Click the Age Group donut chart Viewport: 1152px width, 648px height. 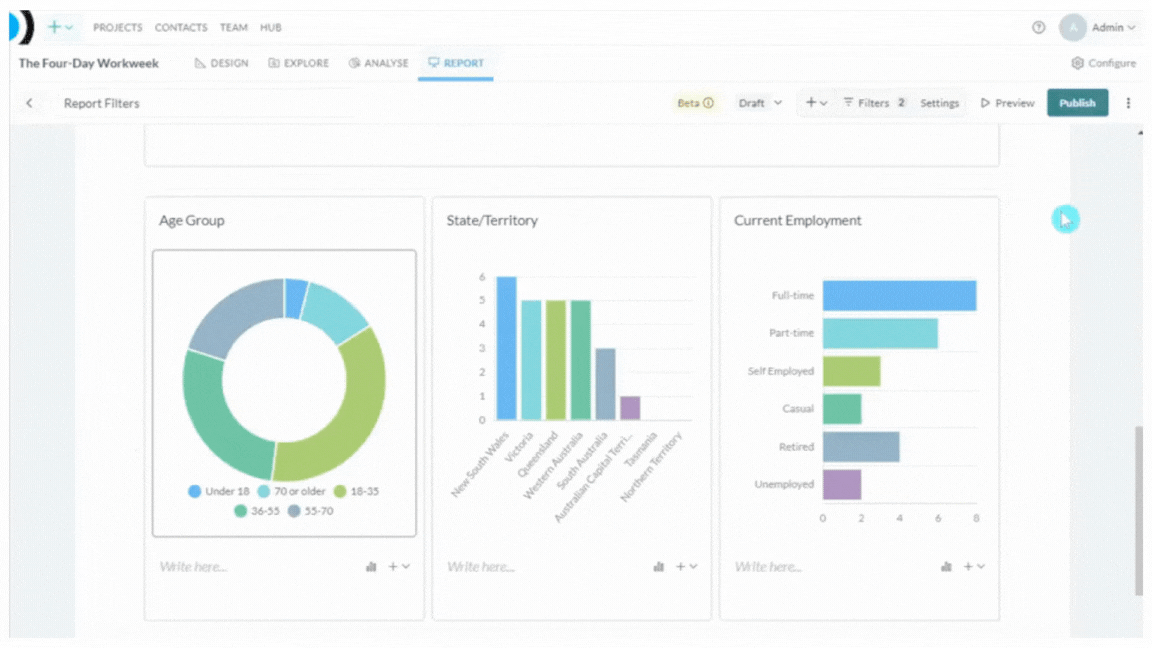(x=284, y=380)
